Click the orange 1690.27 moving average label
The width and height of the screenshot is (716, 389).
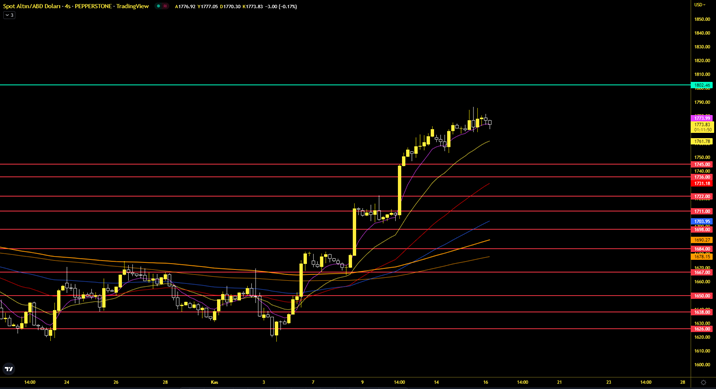tap(702, 240)
